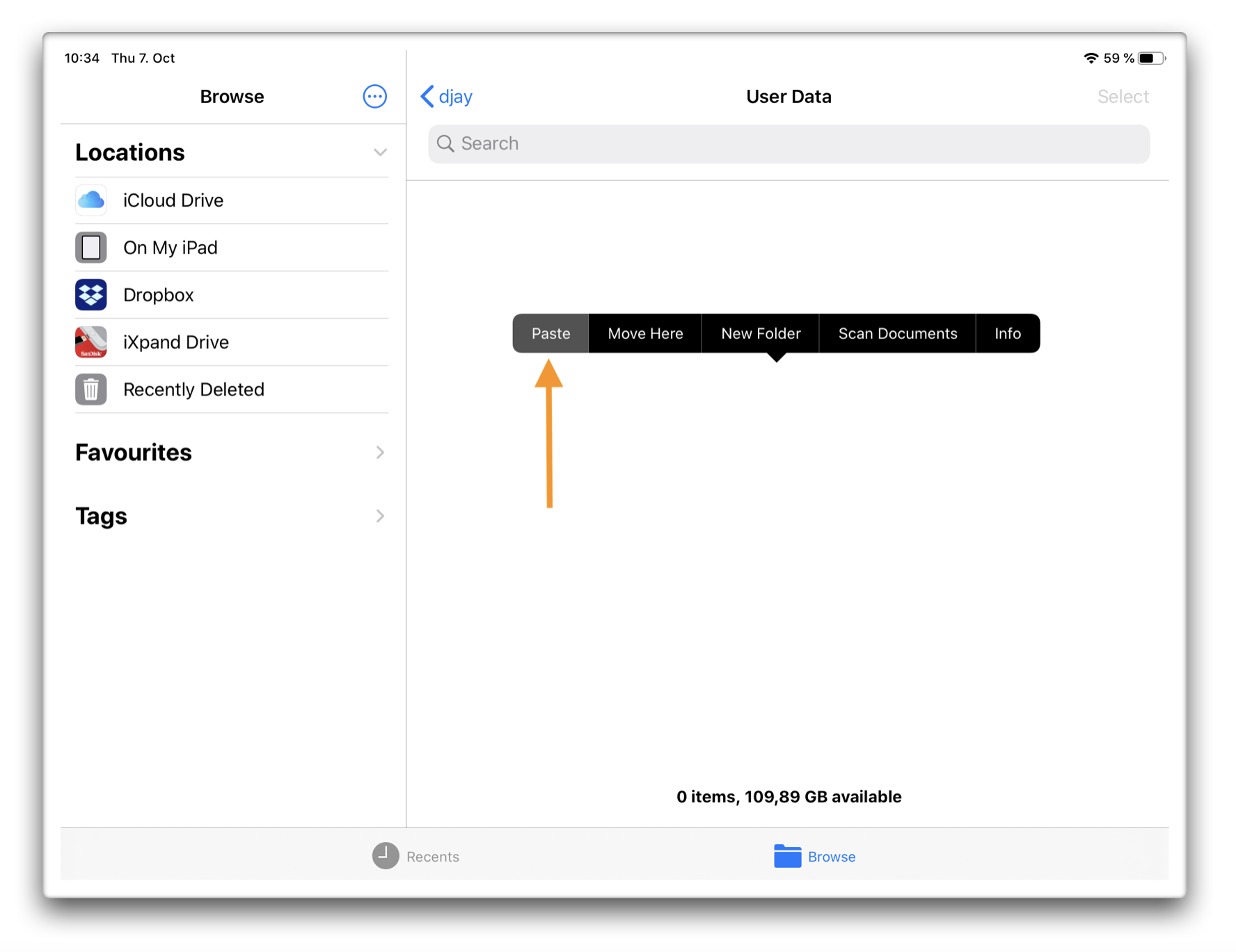Open the Dropbox location
The image size is (1236, 952).
[x=158, y=294]
